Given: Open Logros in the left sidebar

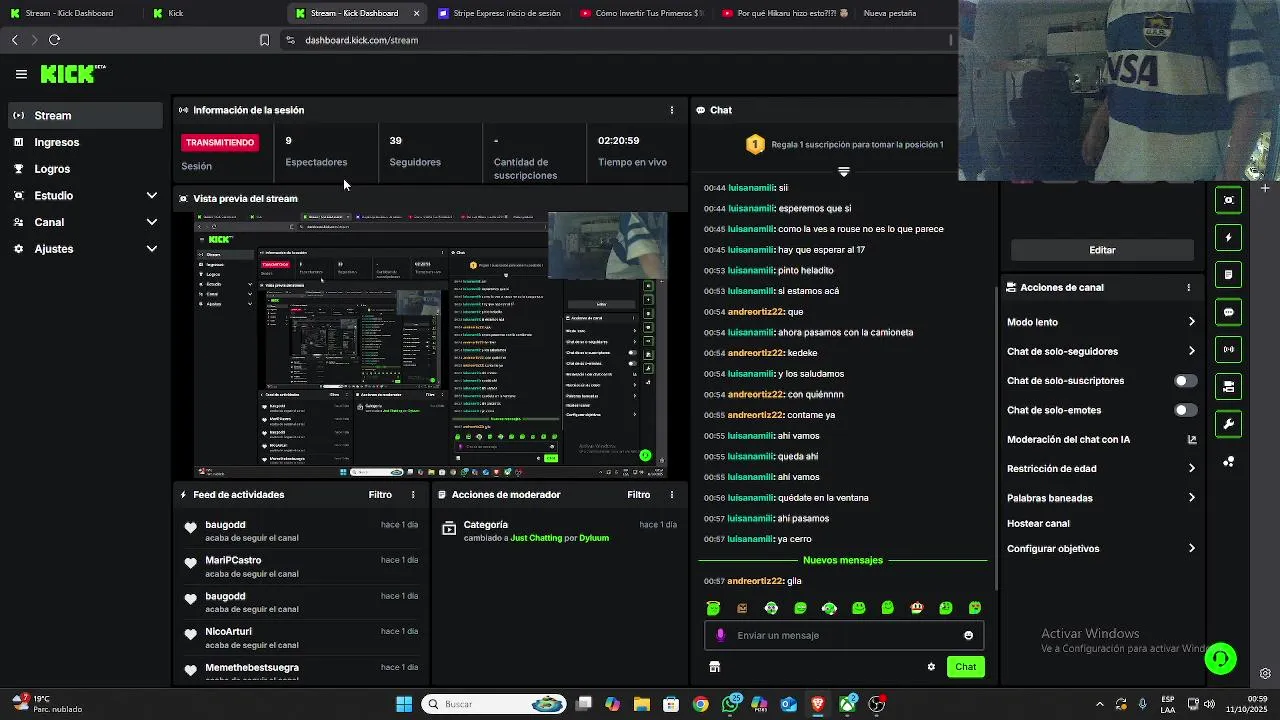Looking at the screenshot, I should point(85,169).
